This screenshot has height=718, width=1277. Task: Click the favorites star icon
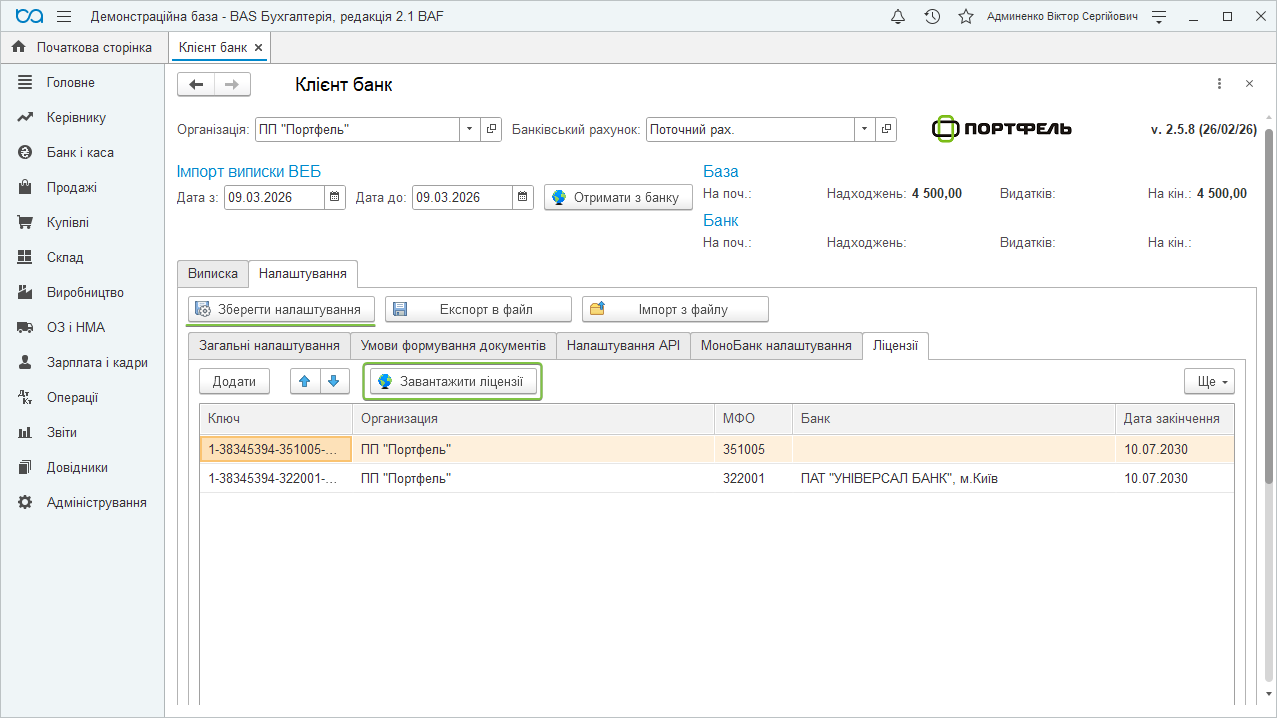965,17
